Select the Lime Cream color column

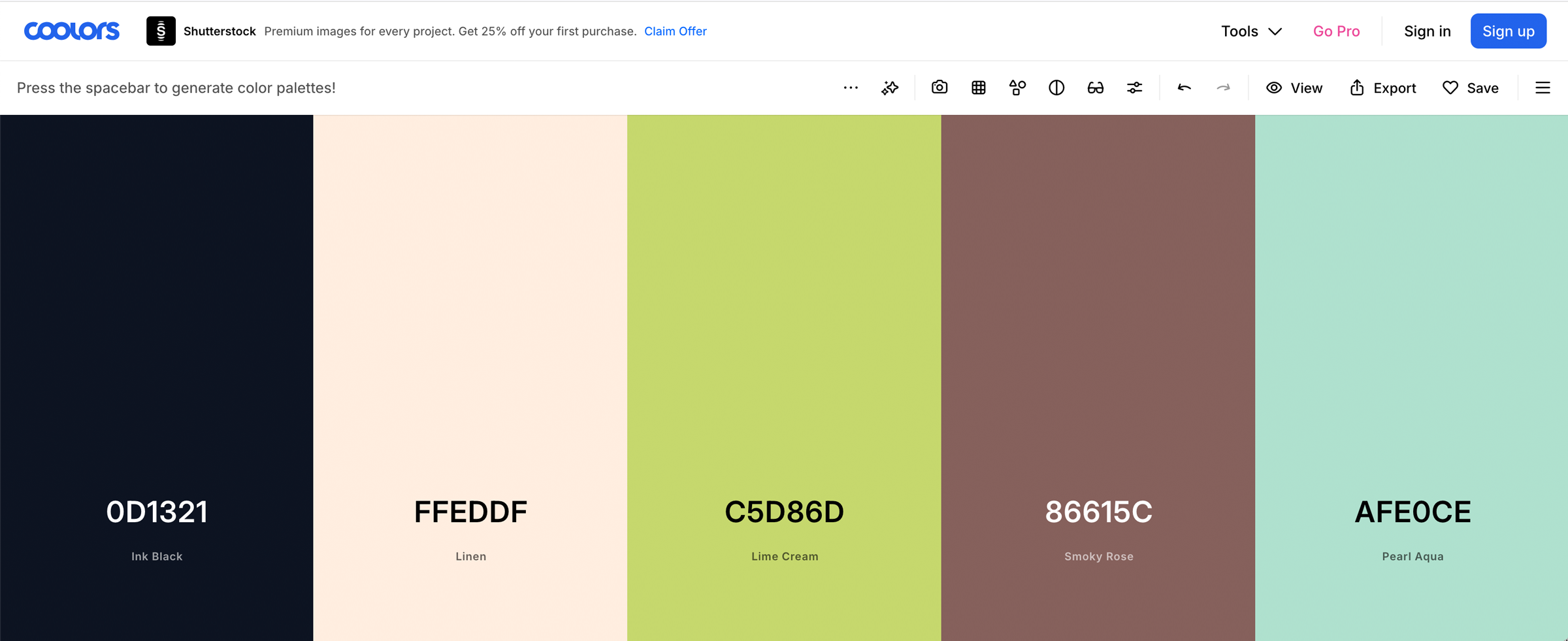(784, 378)
